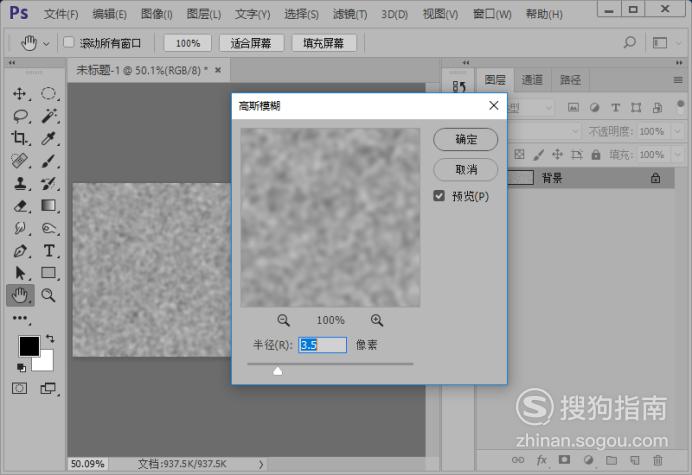Cancel the dialog with 取消 button
The width and height of the screenshot is (692, 475).
466,170
